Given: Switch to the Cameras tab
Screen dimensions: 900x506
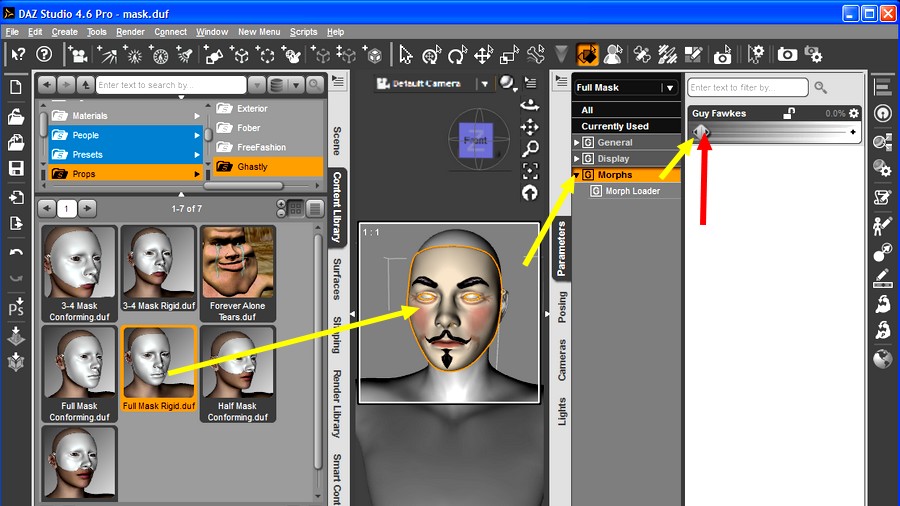Looking at the screenshot, I should [562, 360].
